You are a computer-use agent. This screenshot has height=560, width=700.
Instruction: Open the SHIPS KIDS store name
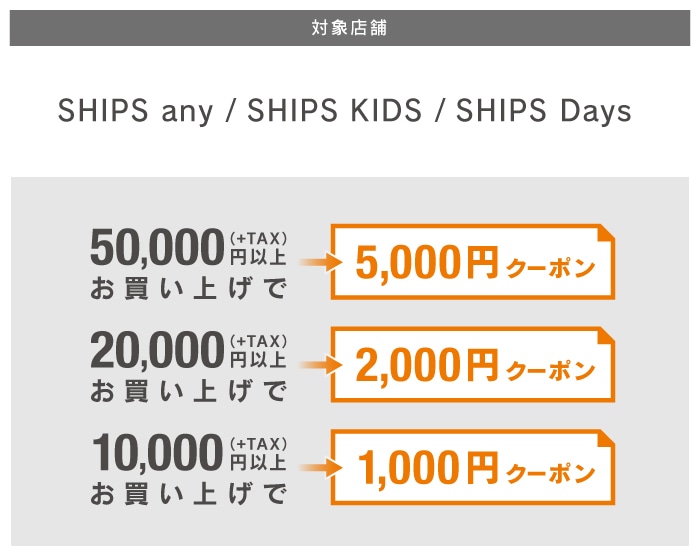click(335, 111)
